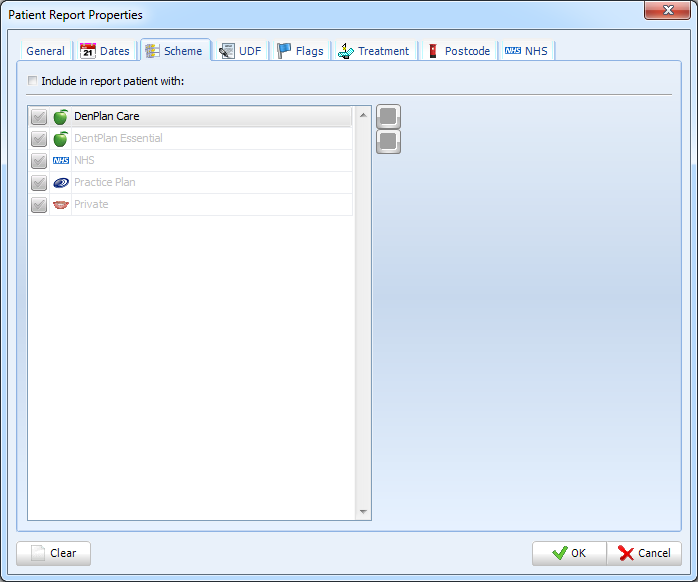The width and height of the screenshot is (698, 582).
Task: Select the Scheme tab
Action: click(175, 50)
